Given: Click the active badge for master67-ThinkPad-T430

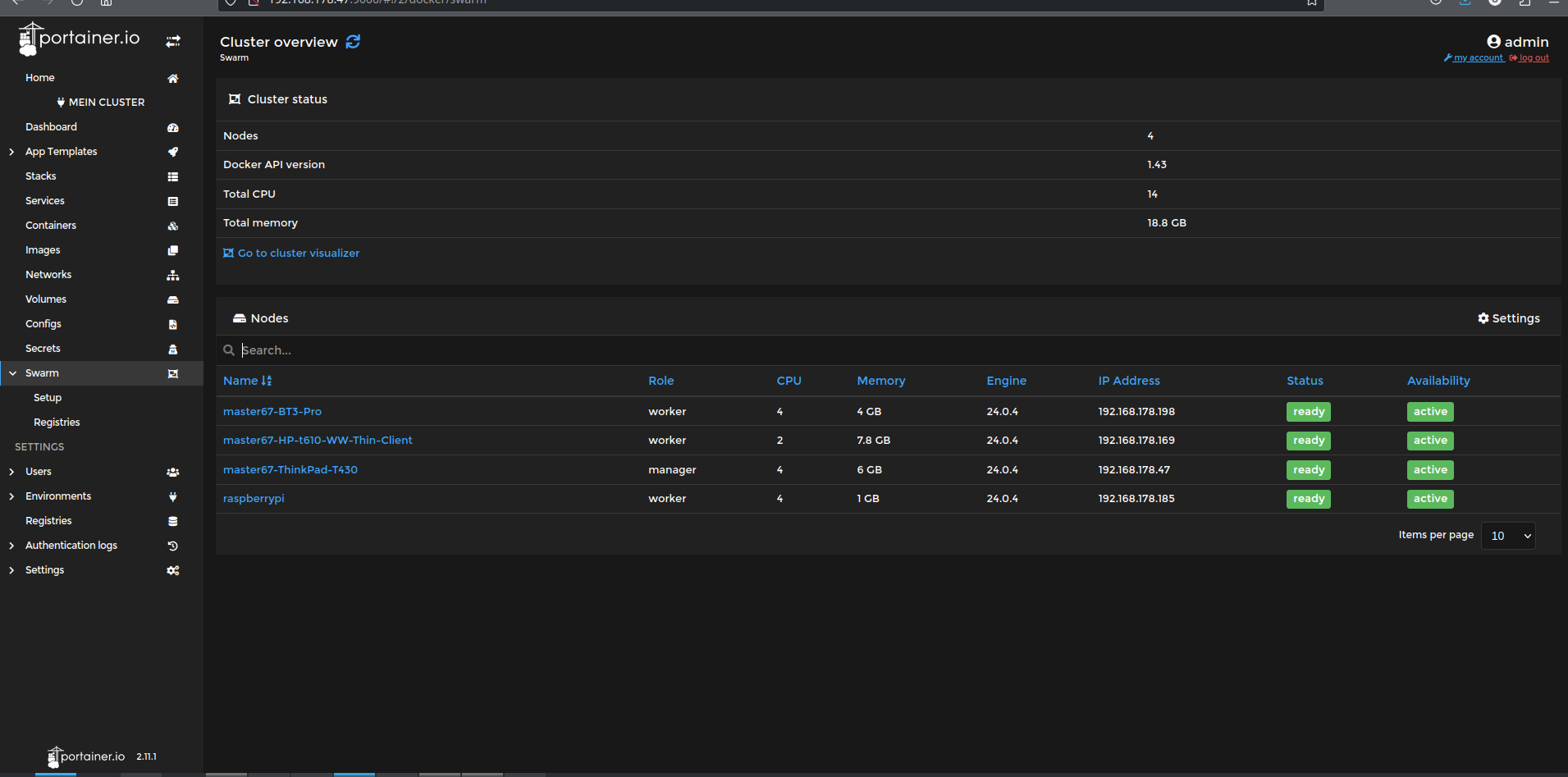Looking at the screenshot, I should click(1430, 470).
